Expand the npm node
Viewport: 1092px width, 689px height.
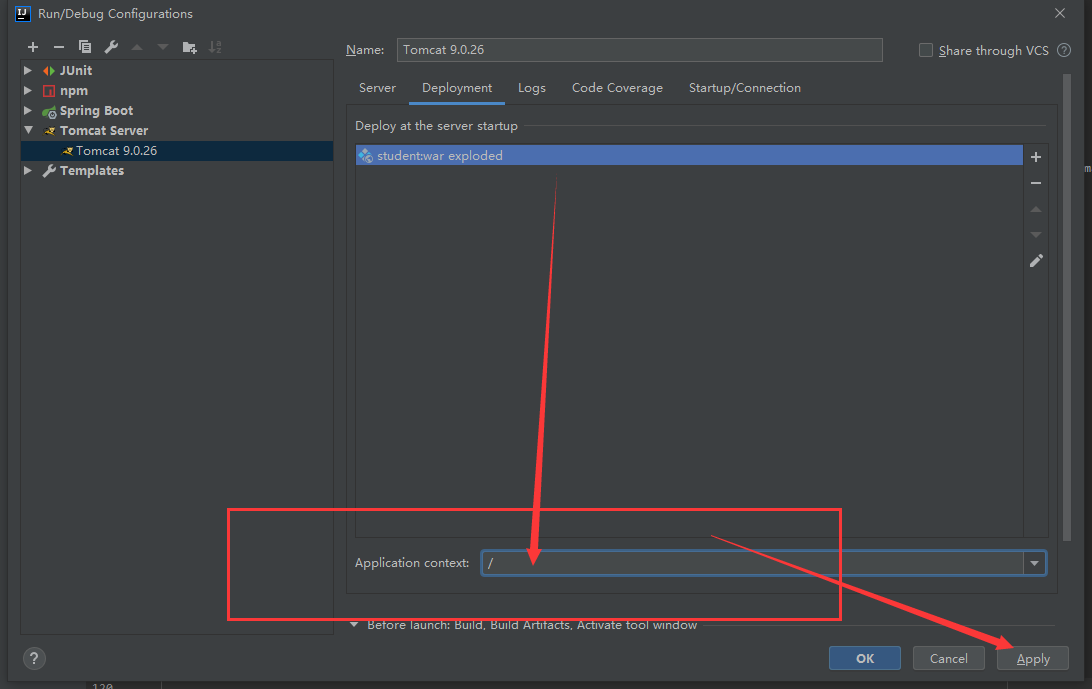[x=28, y=91]
